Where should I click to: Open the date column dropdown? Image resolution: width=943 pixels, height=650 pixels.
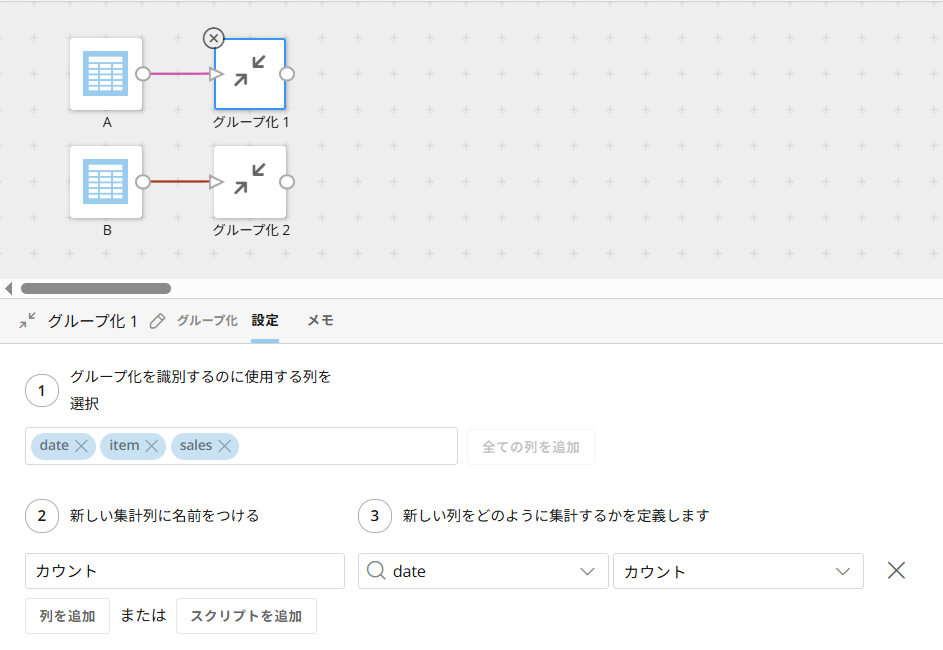point(587,571)
